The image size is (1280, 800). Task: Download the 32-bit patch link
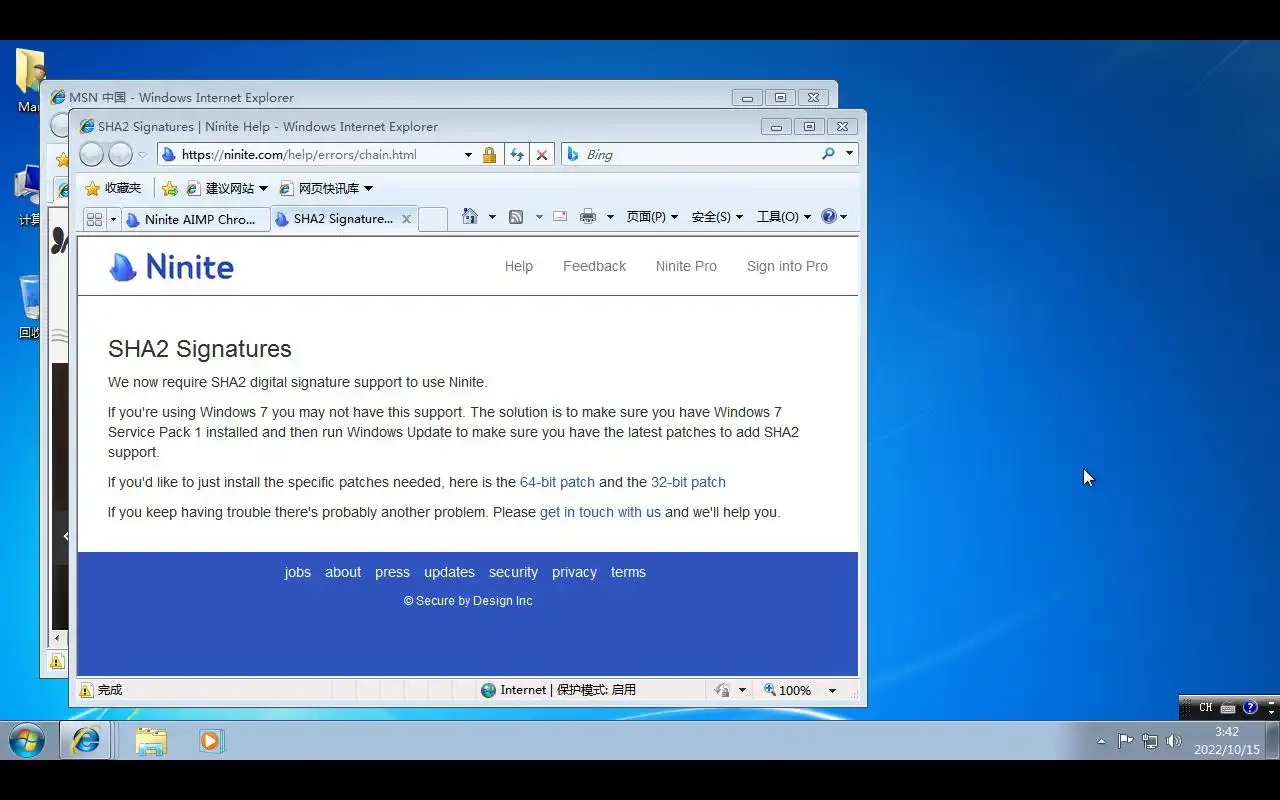point(688,482)
